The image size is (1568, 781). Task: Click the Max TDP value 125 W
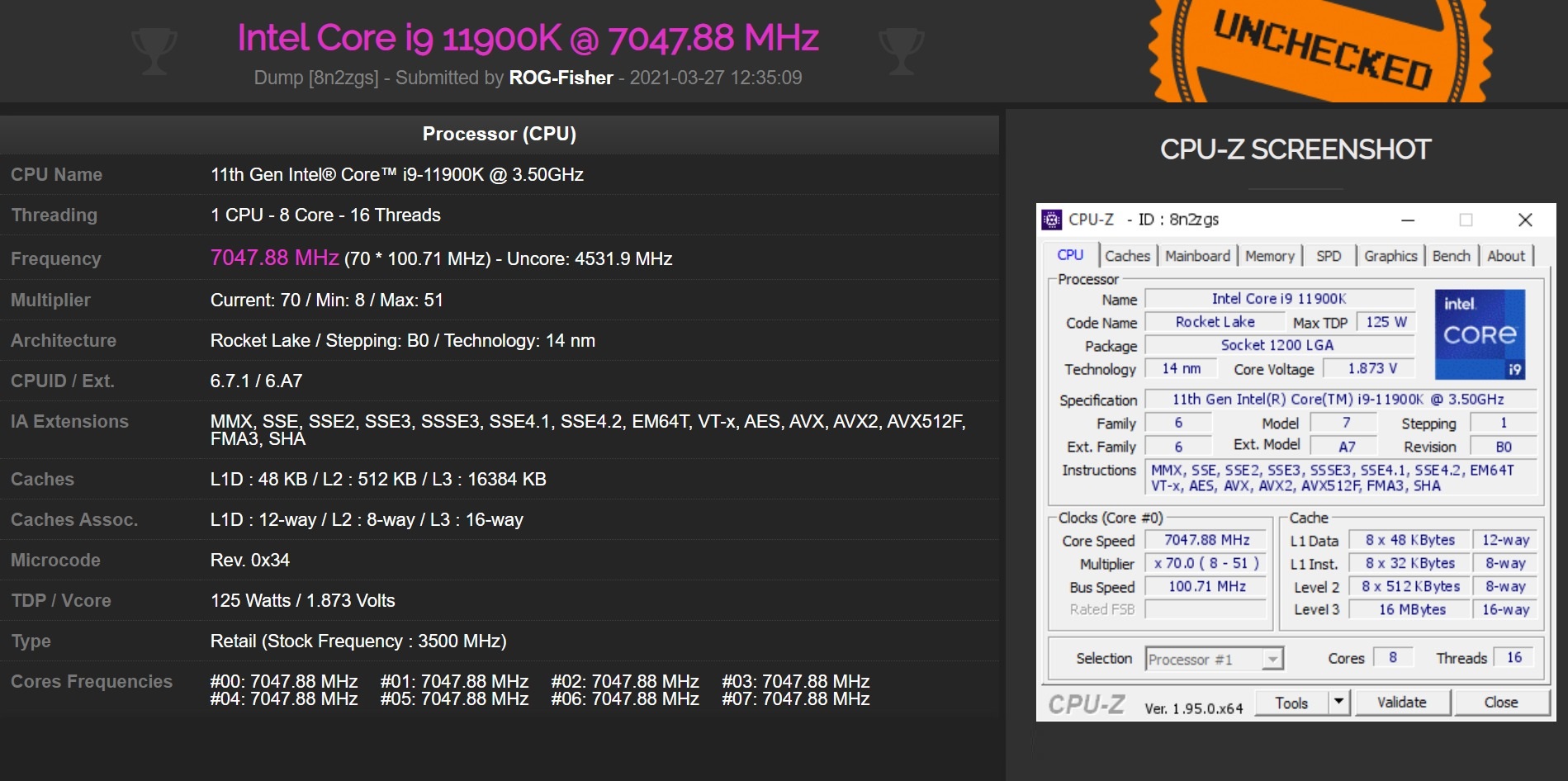[x=1386, y=322]
